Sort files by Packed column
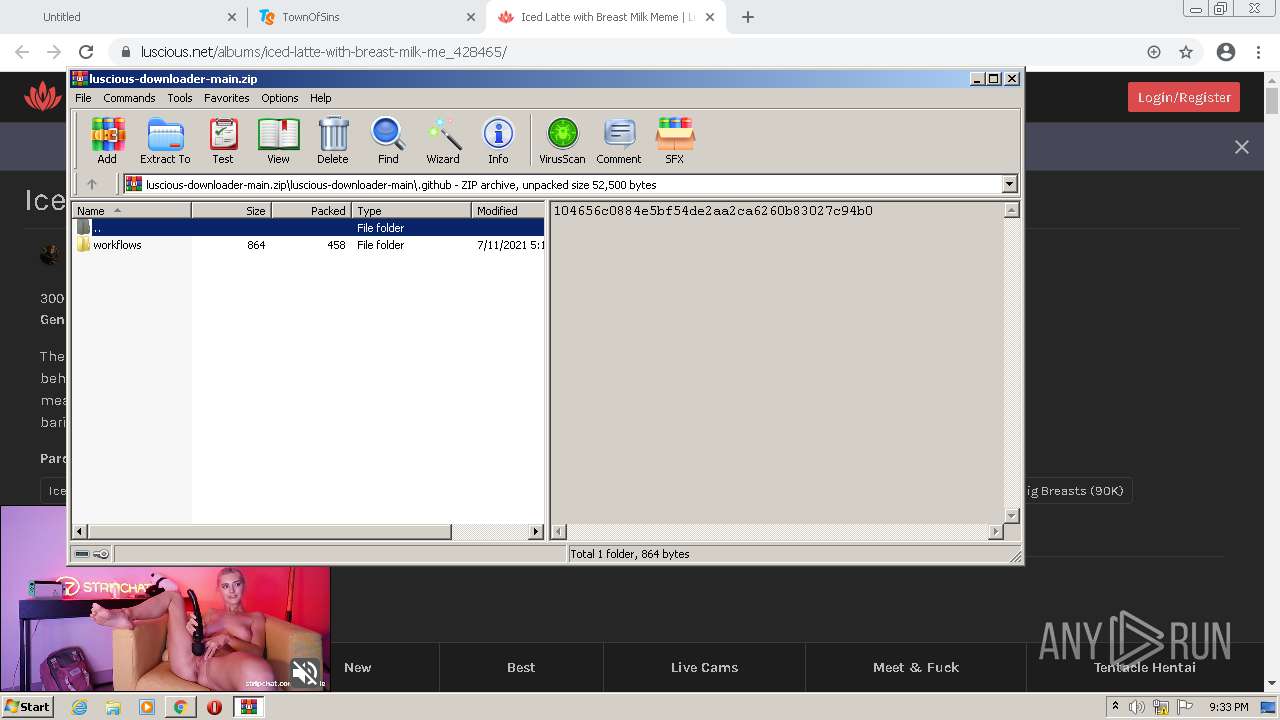The height and width of the screenshot is (720, 1280). (x=312, y=210)
